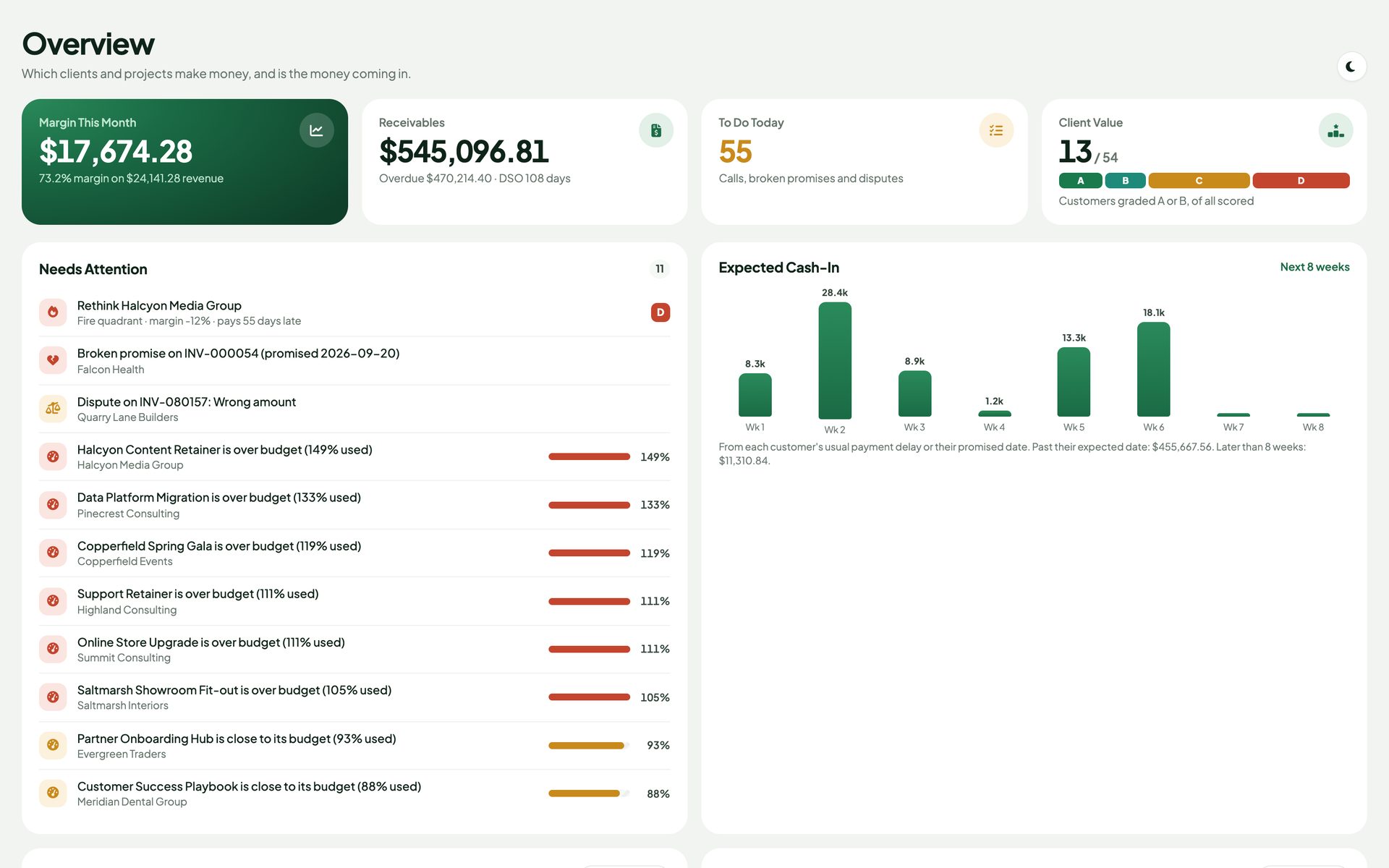
Task: Click the chart icon on Margin This Month card
Action: 316,130
